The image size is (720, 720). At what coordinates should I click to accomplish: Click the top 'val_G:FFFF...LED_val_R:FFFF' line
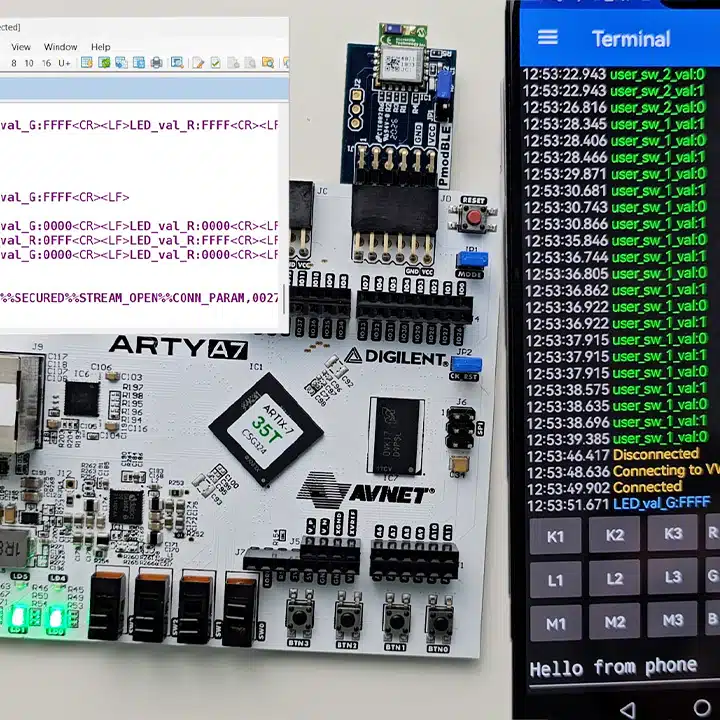click(x=140, y=125)
